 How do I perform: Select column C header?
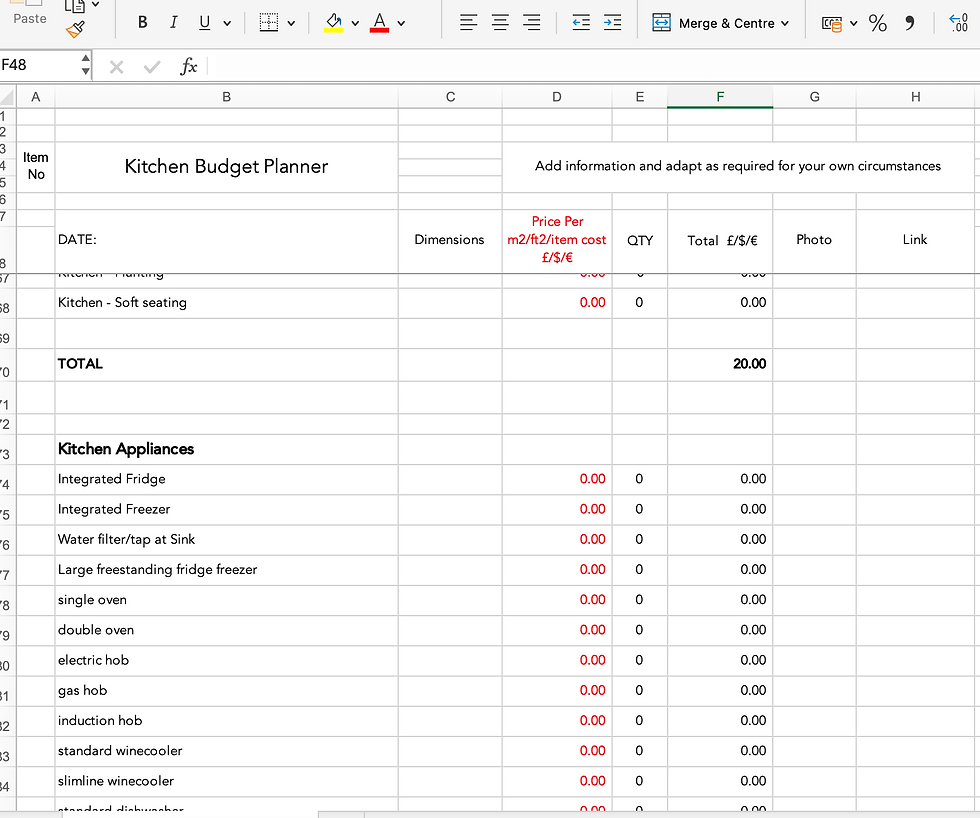pos(450,97)
